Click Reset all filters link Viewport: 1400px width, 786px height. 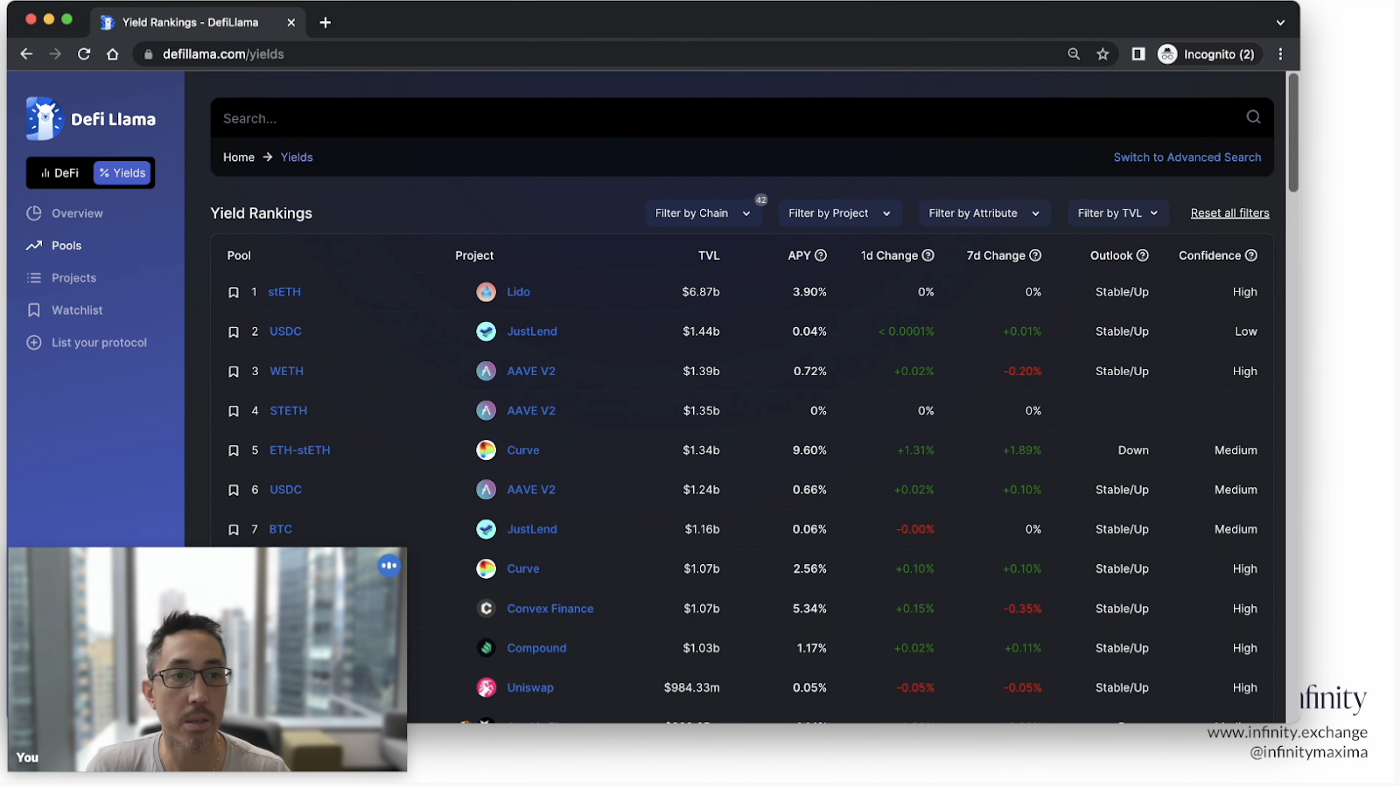pos(1230,213)
